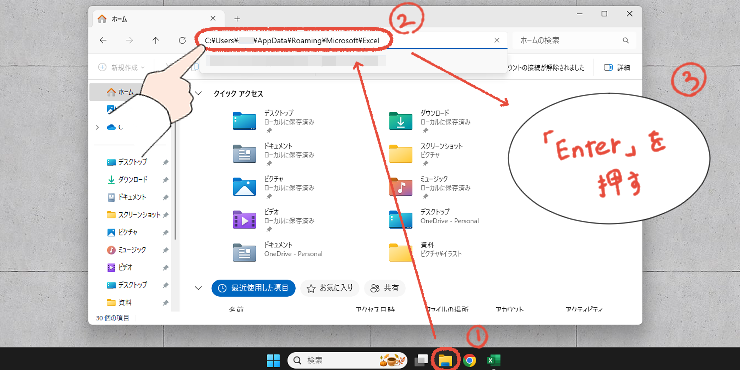Go back using the back arrow
This screenshot has width=740, height=370.
tap(103, 41)
